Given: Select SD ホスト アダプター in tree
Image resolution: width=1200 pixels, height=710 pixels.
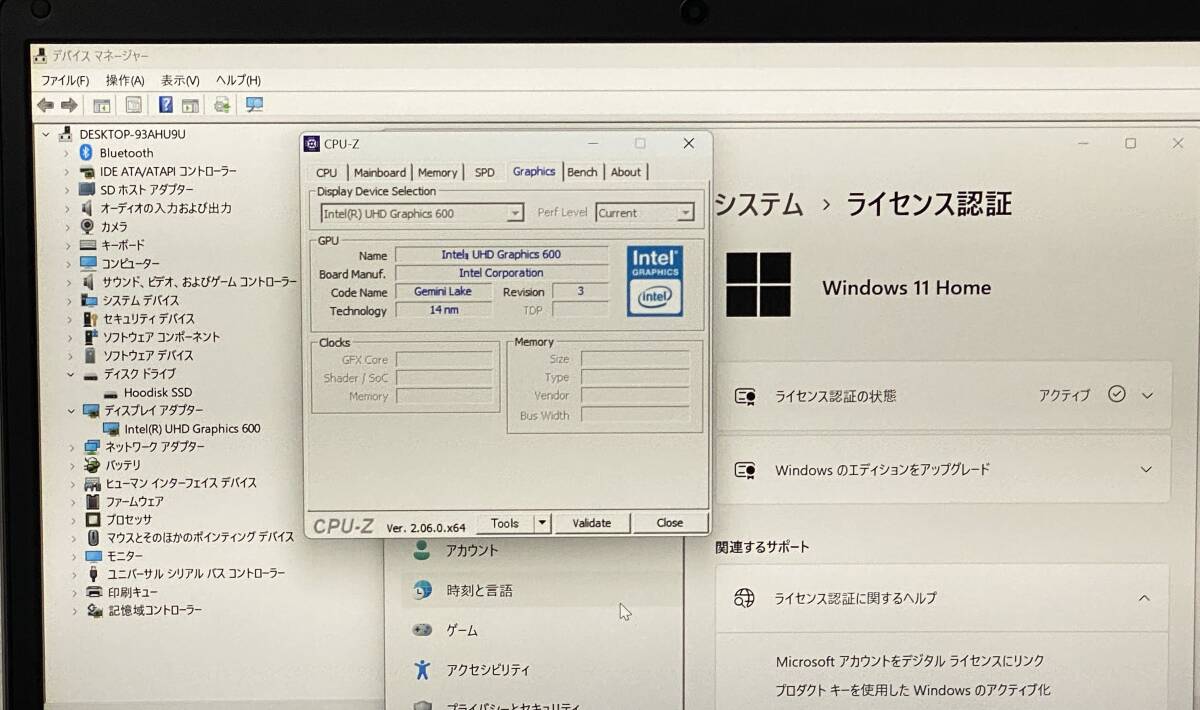Looking at the screenshot, I should click(147, 190).
